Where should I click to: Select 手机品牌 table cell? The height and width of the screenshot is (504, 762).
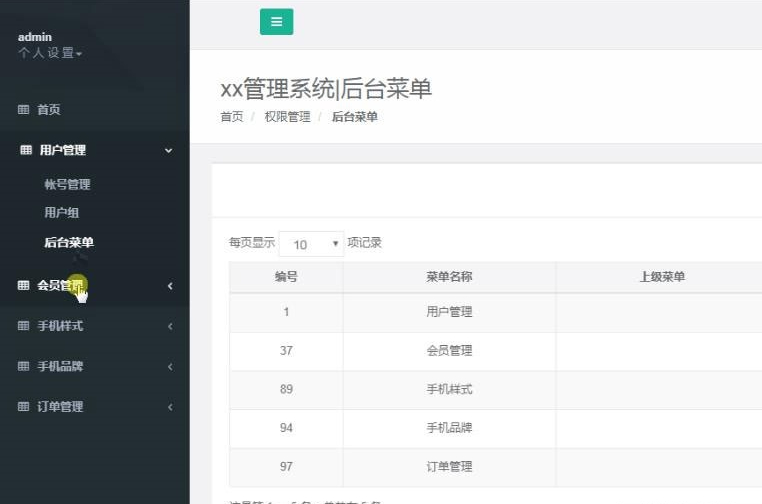click(x=450, y=428)
